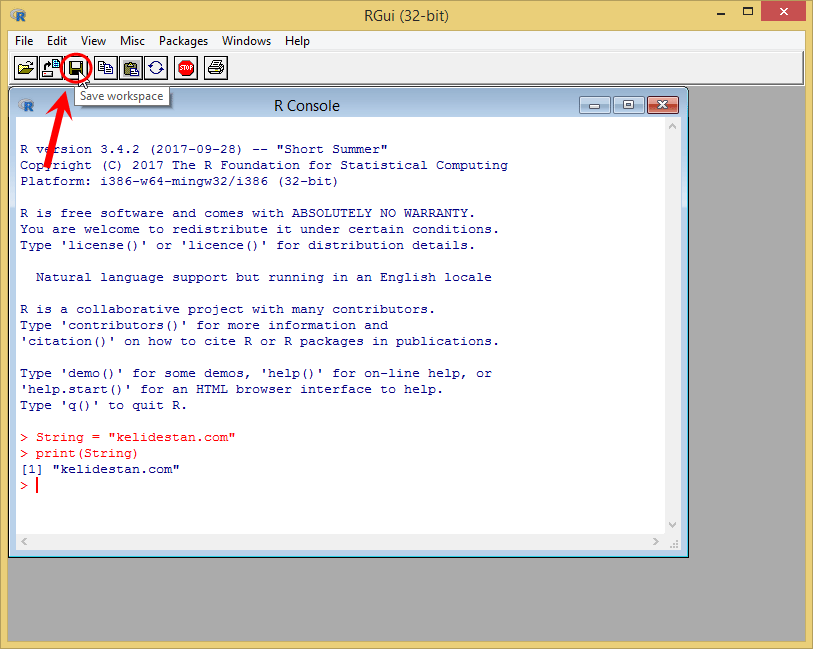Click the red STOP computation icon
This screenshot has height=649, width=813.
pos(186,68)
